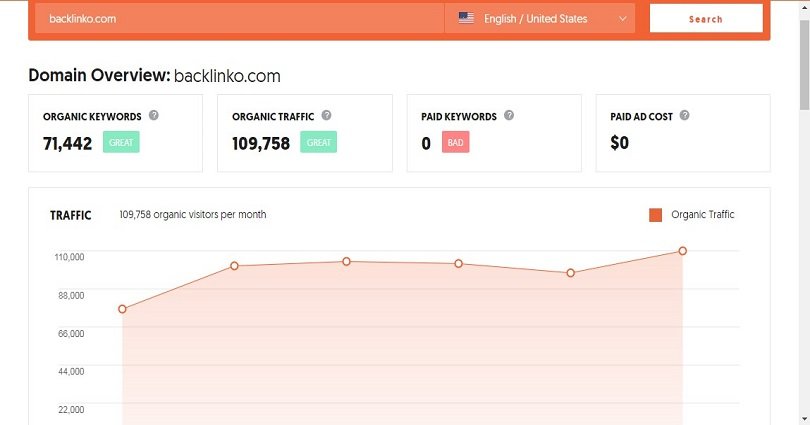810x425 pixels.
Task: Click the 110,000 y-axis label
Action: pyautogui.click(x=69, y=257)
